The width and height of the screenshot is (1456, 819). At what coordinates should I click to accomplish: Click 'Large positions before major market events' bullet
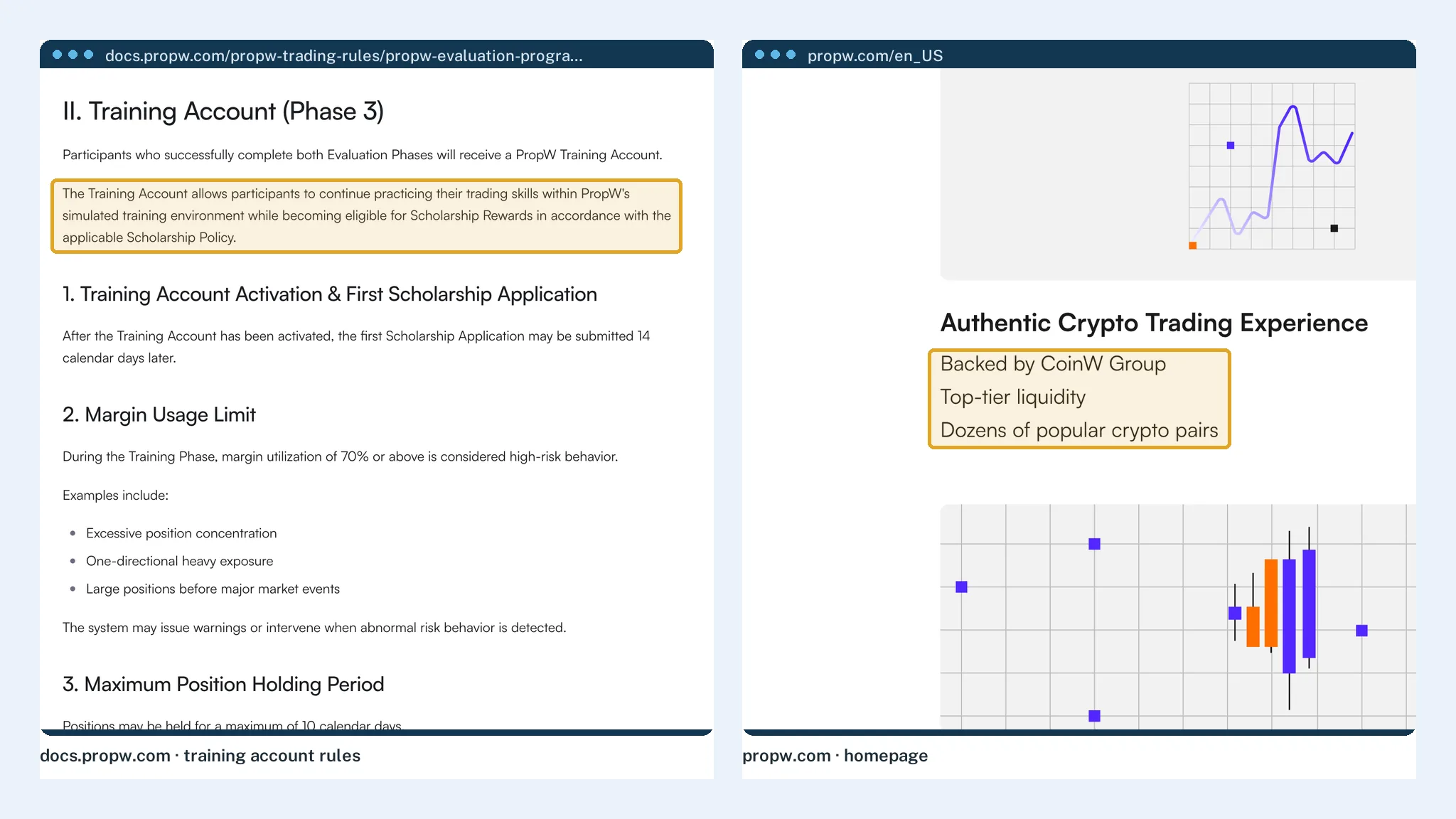pyautogui.click(x=213, y=589)
